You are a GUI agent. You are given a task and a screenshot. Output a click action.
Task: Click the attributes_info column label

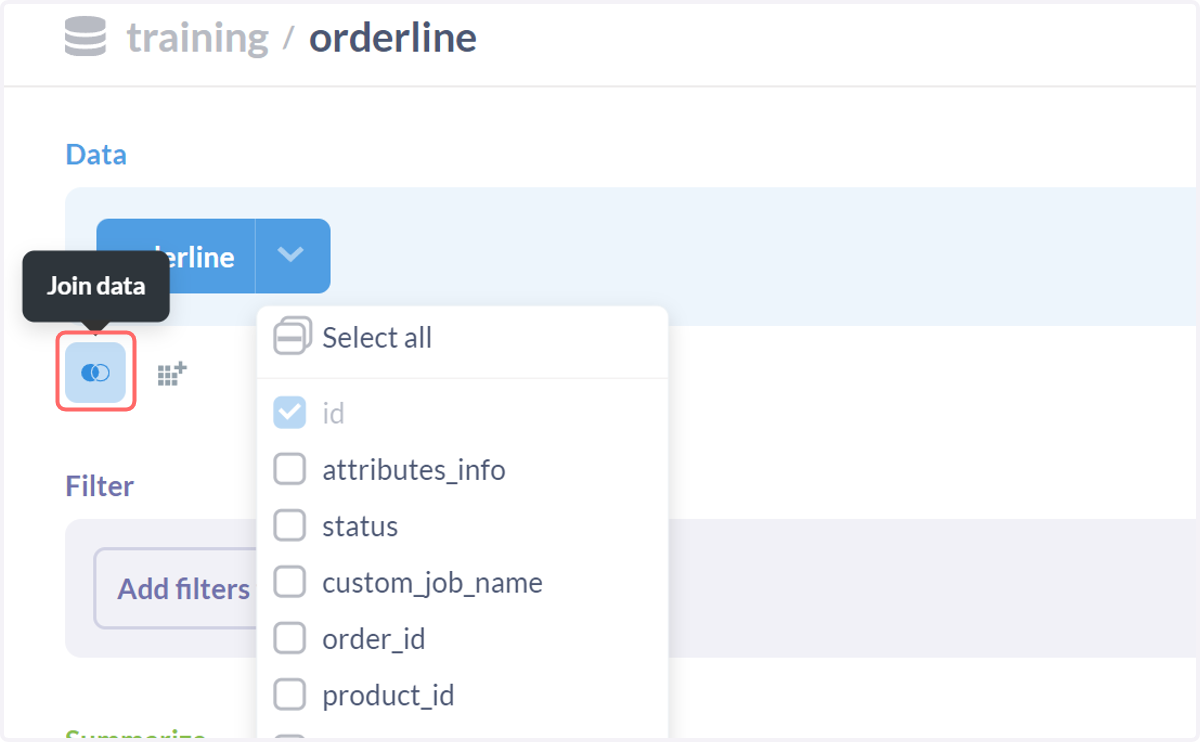point(414,469)
